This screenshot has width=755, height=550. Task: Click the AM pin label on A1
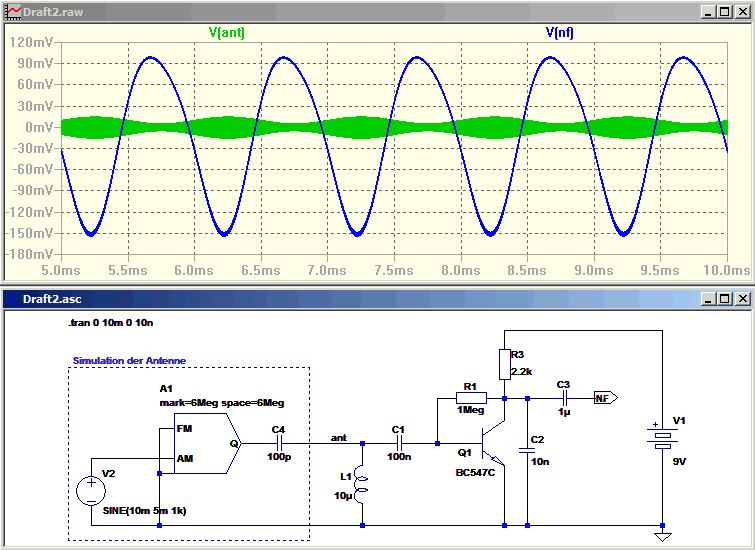(184, 458)
